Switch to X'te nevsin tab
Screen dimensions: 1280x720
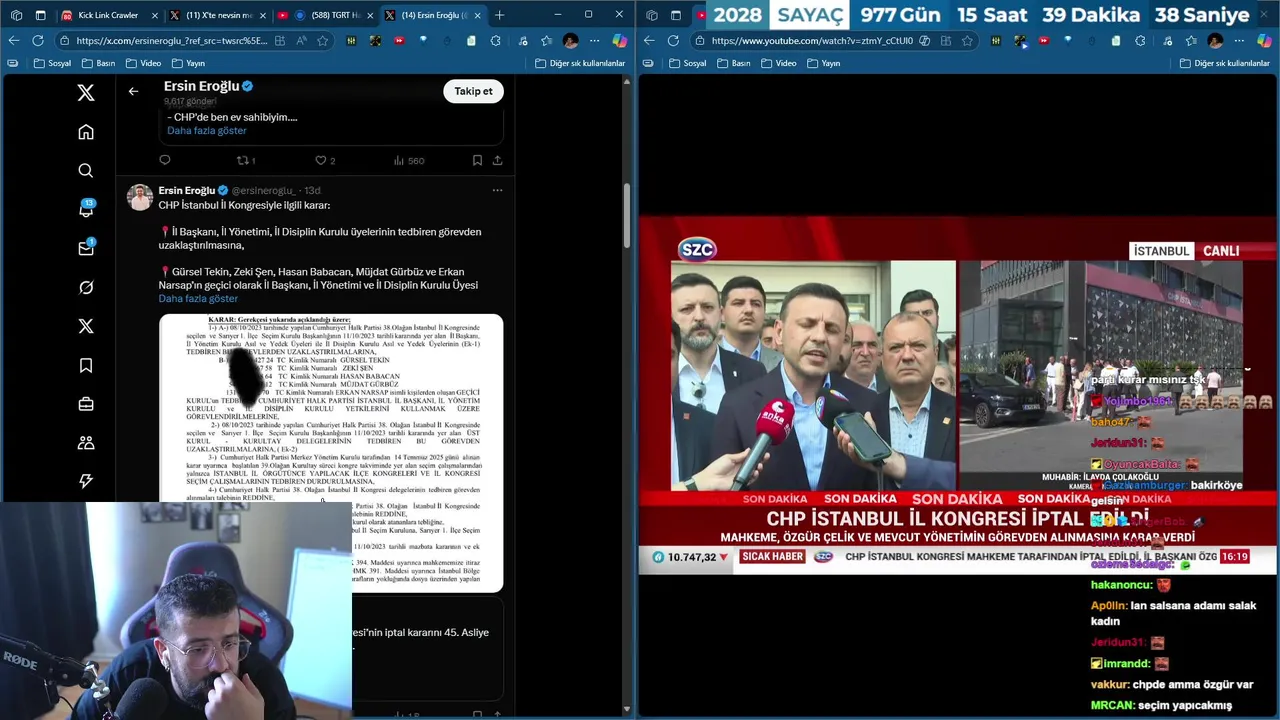[x=215, y=15]
